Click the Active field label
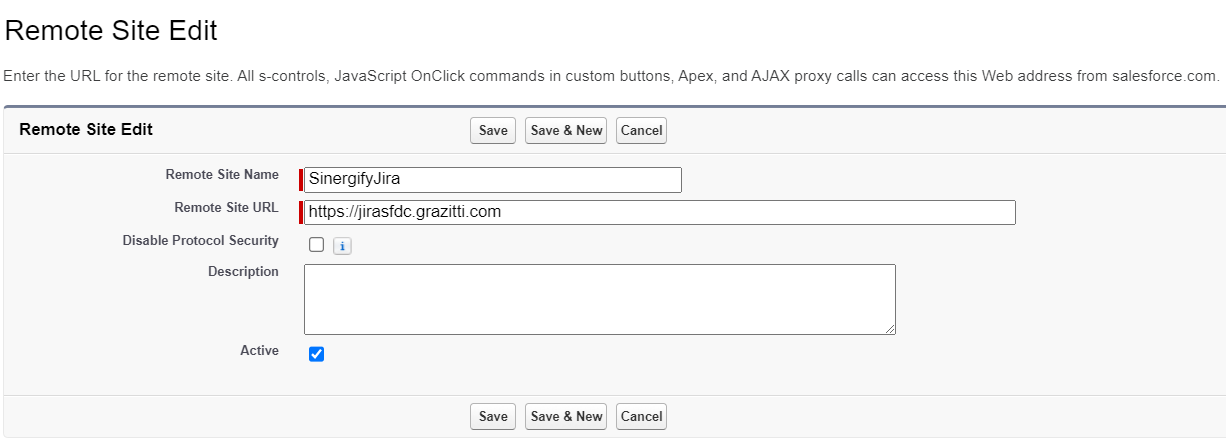 tap(259, 351)
